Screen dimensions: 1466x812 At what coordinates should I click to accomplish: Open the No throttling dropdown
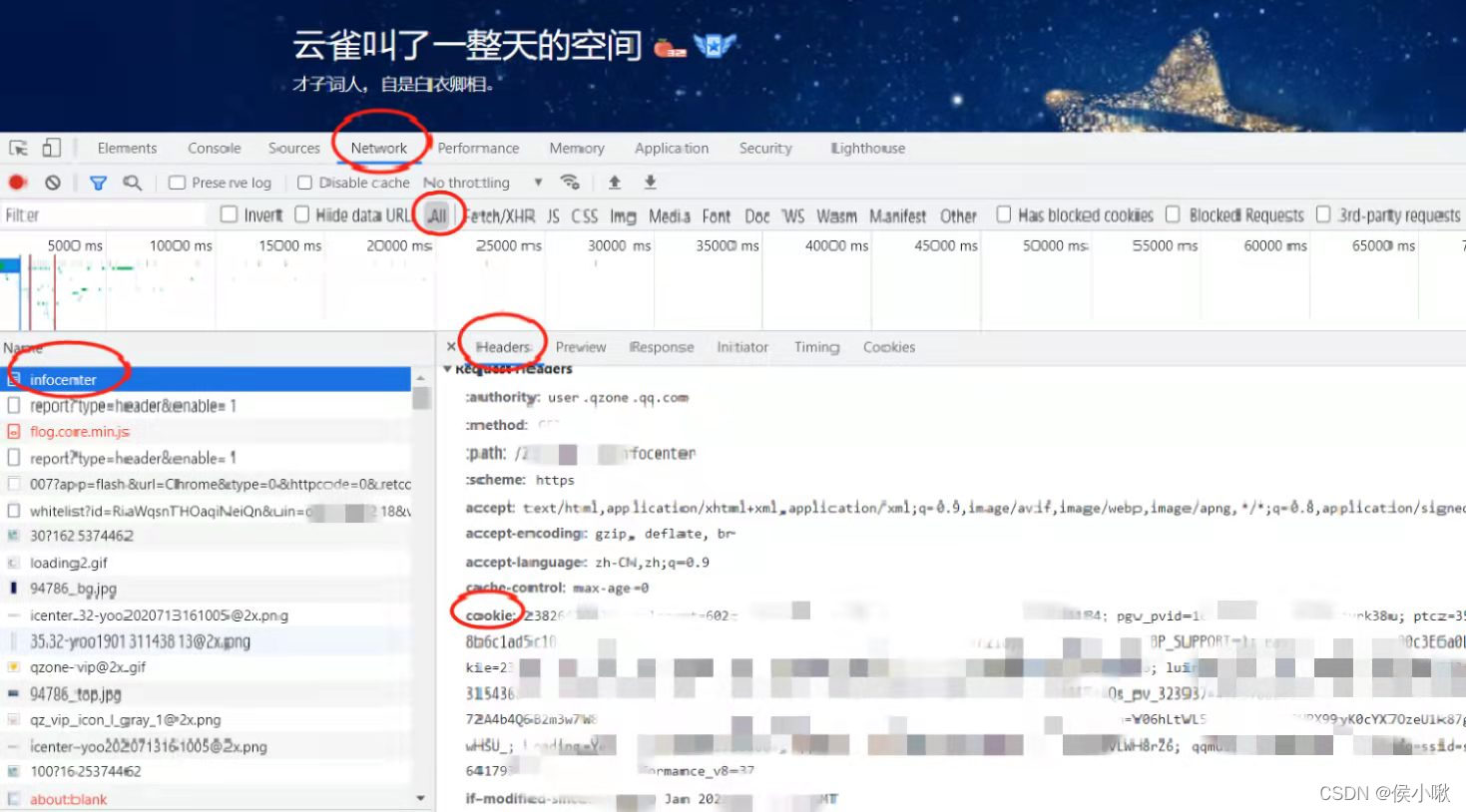point(483,183)
